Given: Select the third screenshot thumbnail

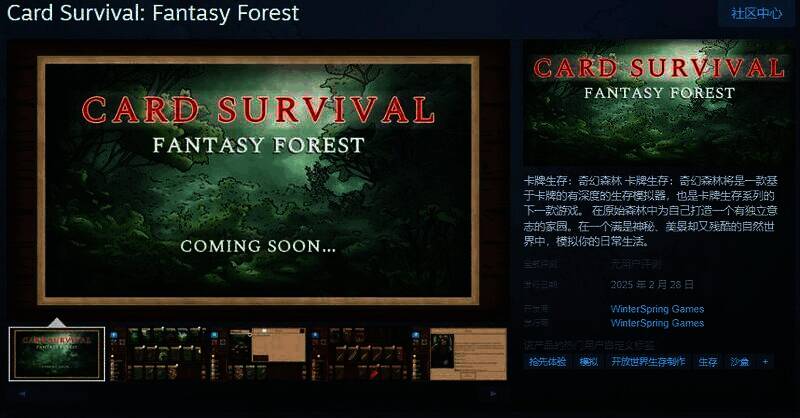Looking at the screenshot, I should click(266, 354).
